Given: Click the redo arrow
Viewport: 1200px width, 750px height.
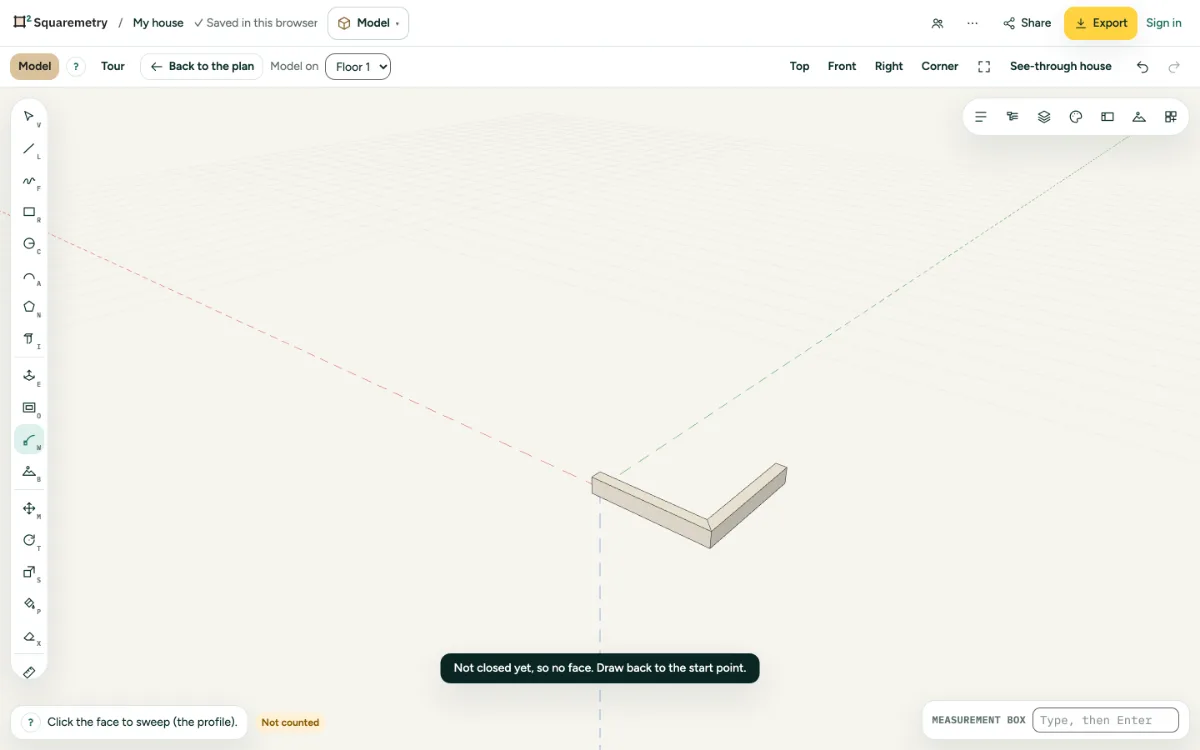Looking at the screenshot, I should pos(1174,67).
